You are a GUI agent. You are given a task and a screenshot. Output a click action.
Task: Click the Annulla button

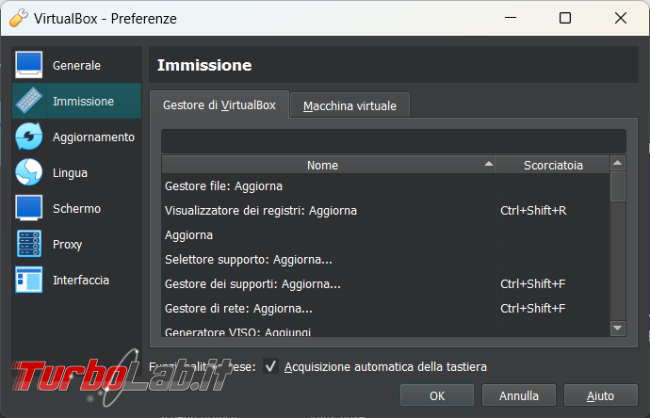[x=519, y=396]
